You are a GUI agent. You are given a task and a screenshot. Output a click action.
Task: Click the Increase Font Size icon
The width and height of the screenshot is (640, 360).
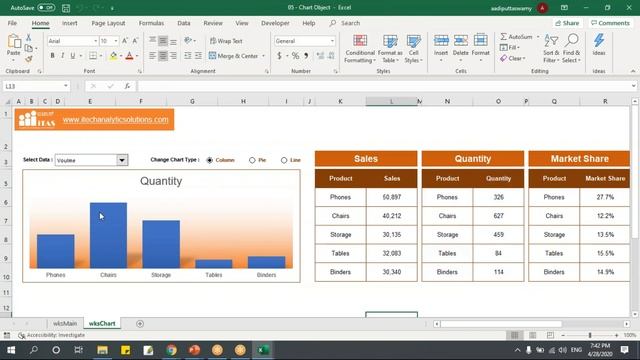[125, 41]
